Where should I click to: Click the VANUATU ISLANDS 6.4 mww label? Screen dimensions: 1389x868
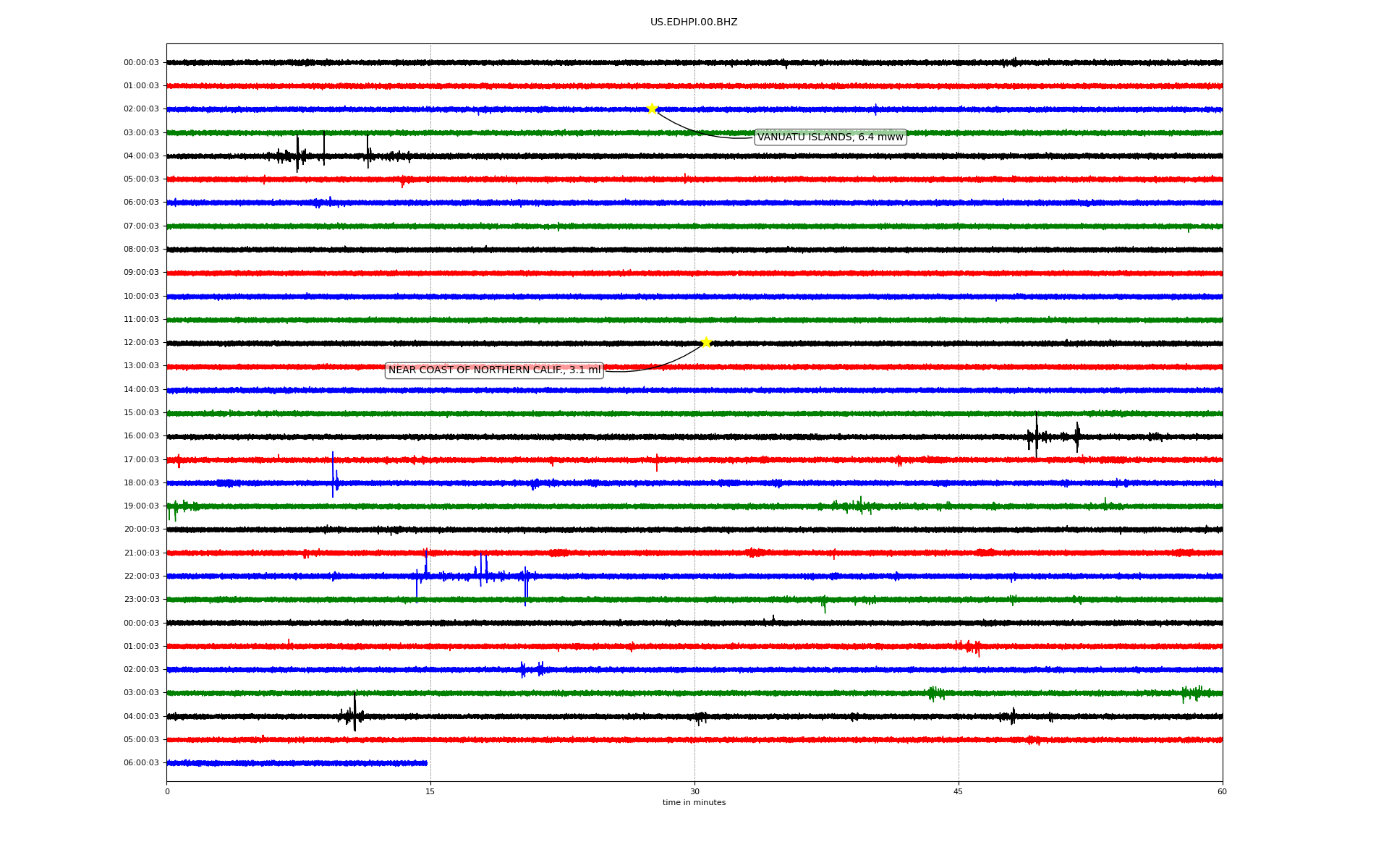pos(830,137)
